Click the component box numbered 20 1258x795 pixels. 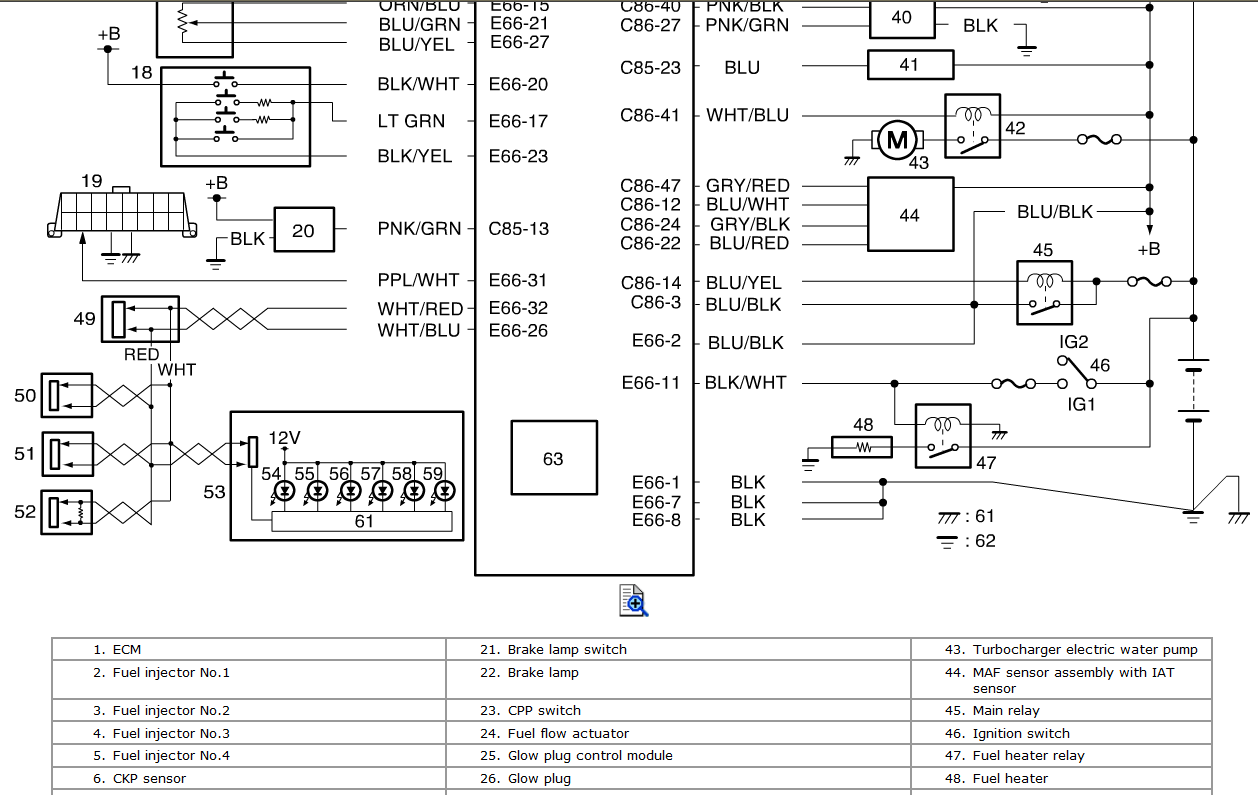(304, 231)
